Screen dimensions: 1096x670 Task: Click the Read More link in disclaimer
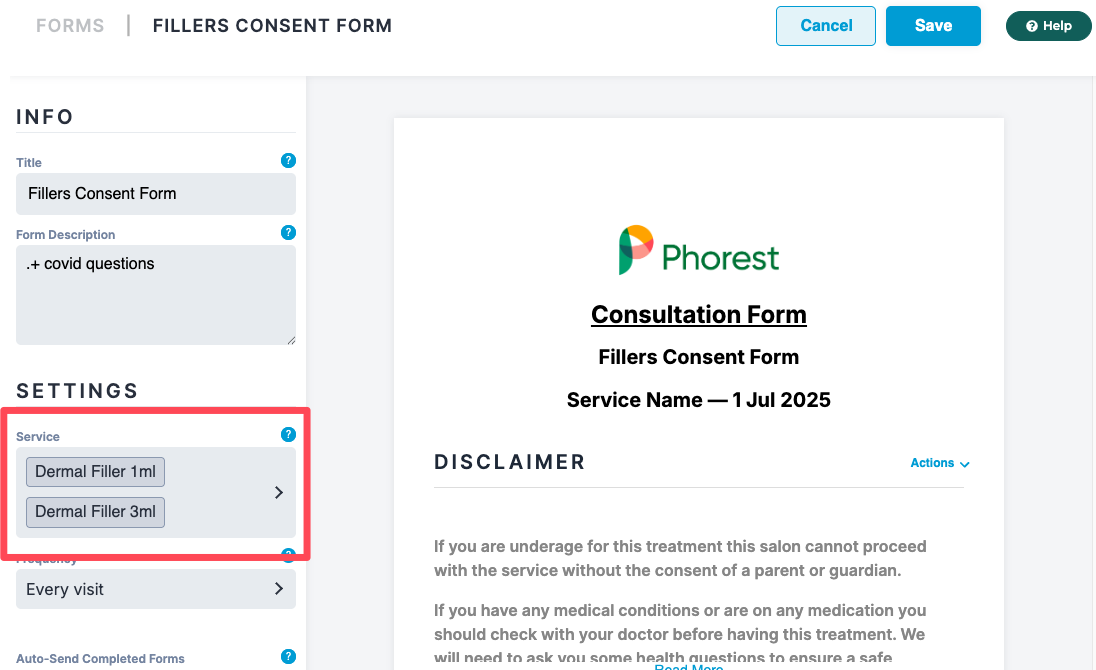click(688, 667)
